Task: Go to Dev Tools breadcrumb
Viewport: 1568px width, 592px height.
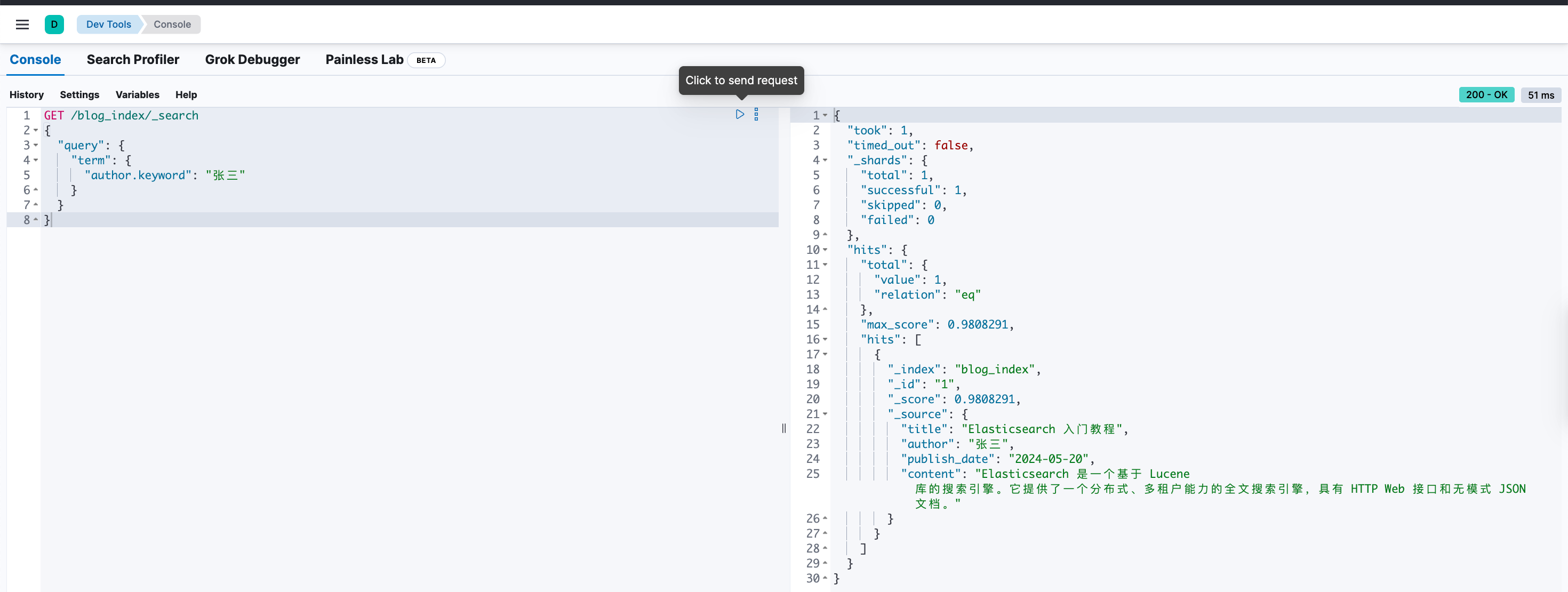Action: (x=108, y=25)
